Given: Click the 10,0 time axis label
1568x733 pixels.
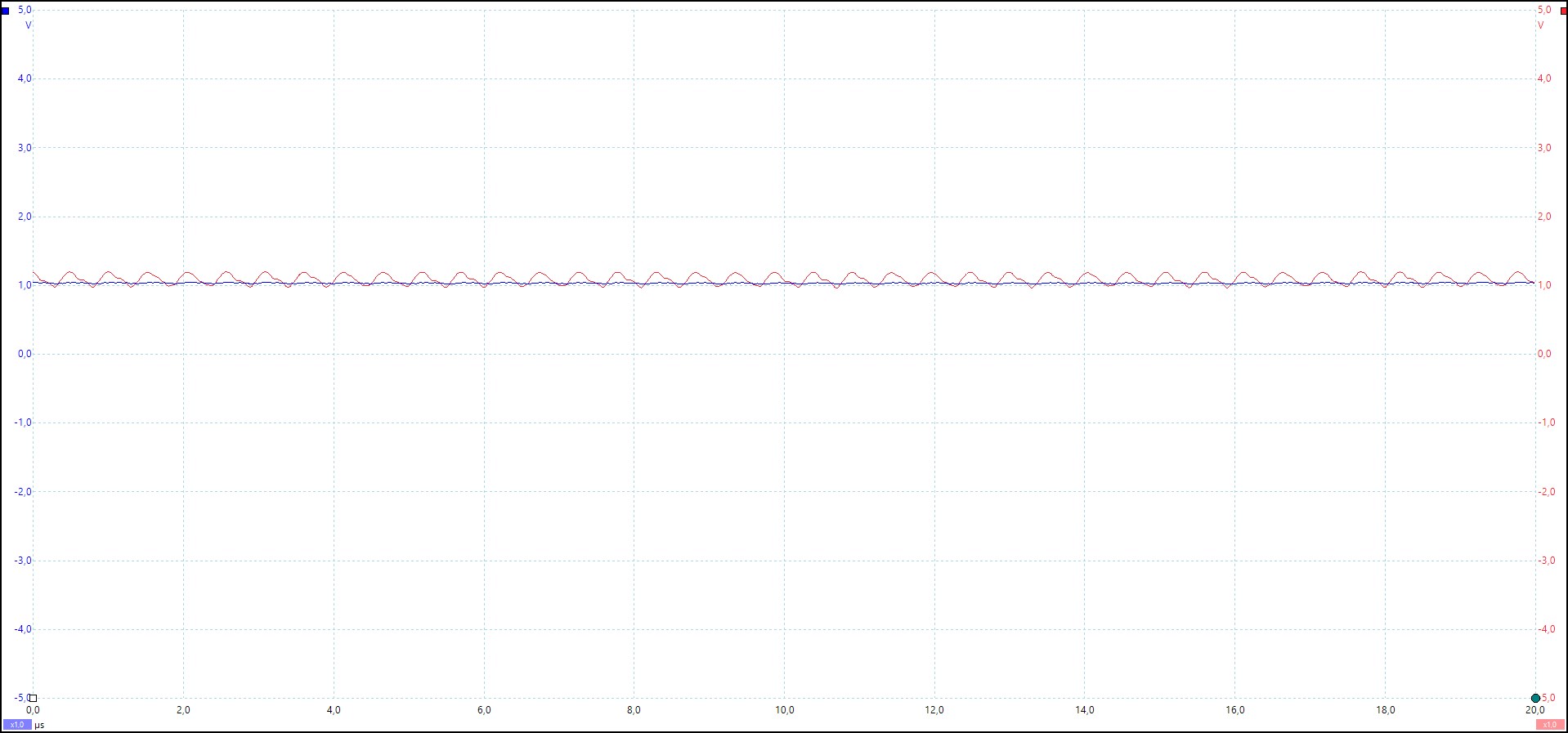Looking at the screenshot, I should tap(784, 710).
